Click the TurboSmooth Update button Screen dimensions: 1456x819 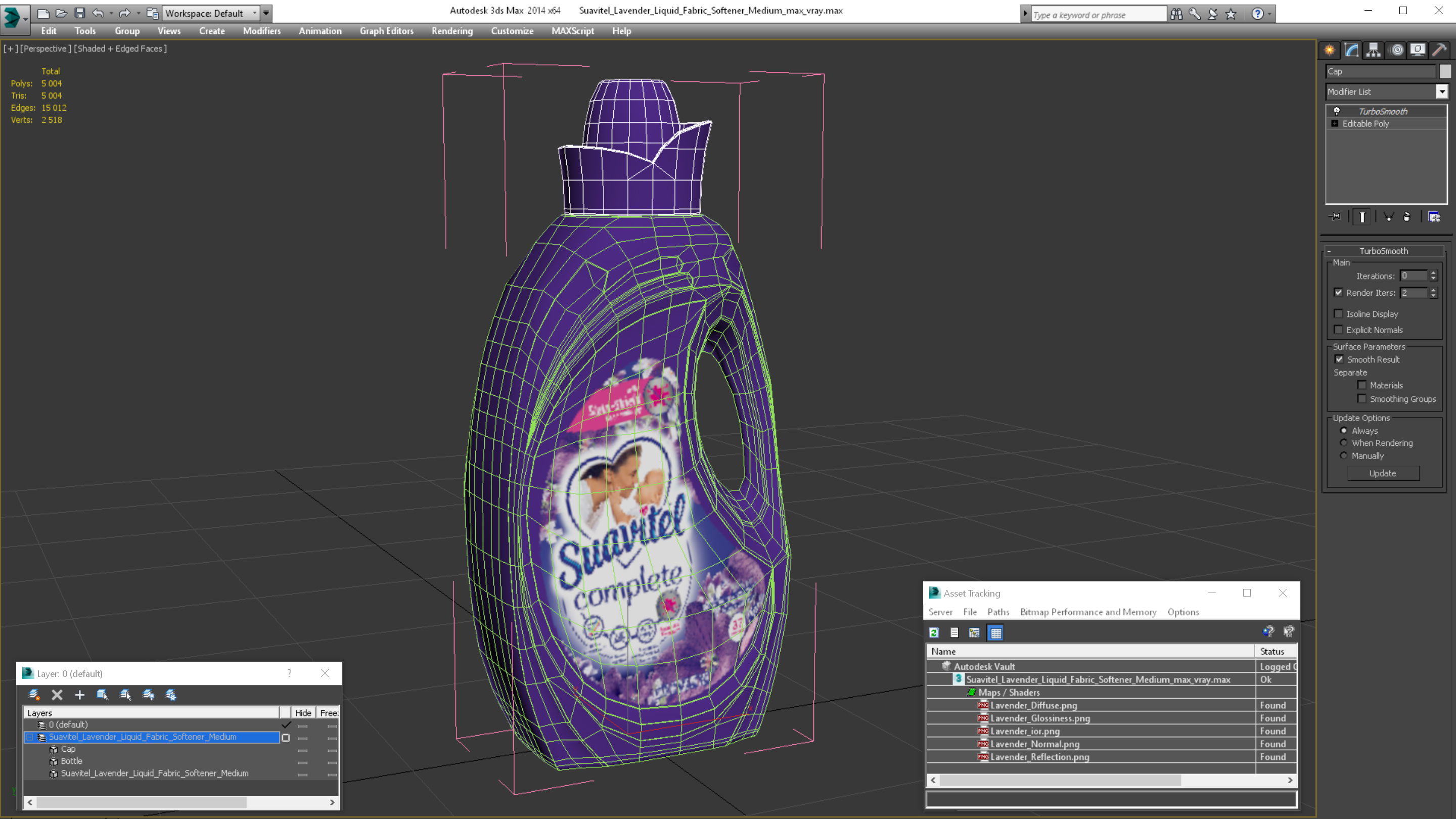tap(1383, 474)
